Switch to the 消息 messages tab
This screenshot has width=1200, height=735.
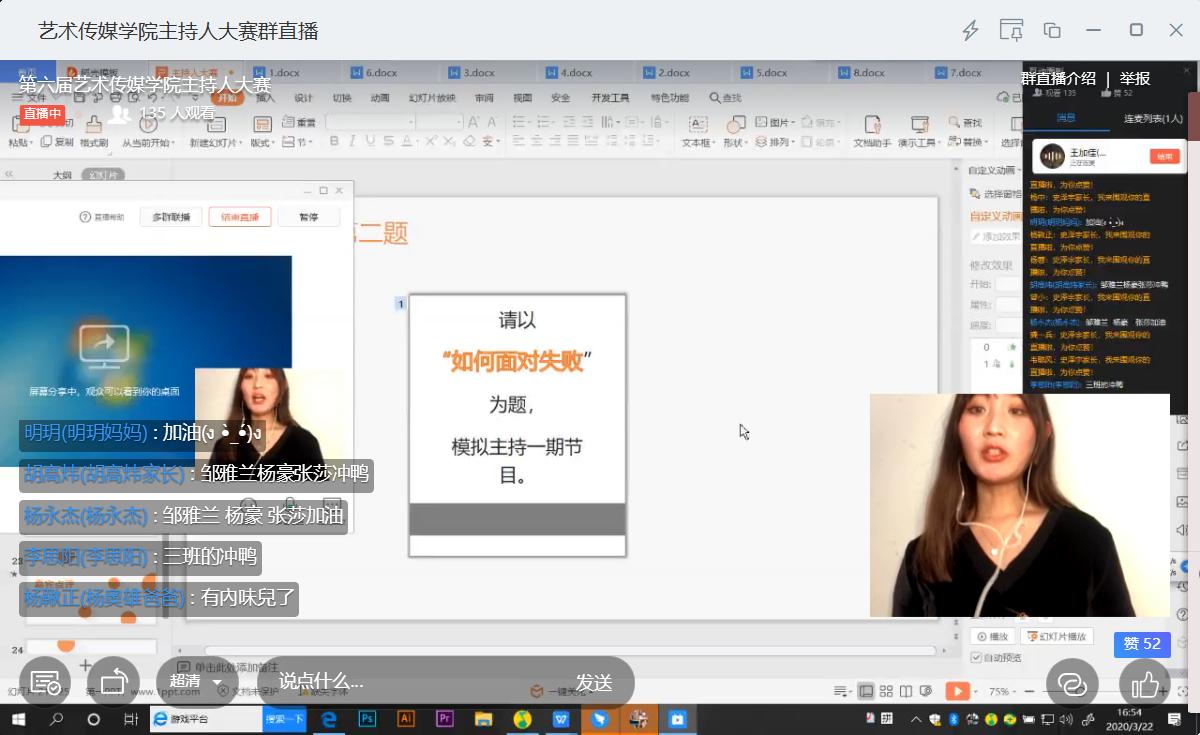click(1066, 118)
